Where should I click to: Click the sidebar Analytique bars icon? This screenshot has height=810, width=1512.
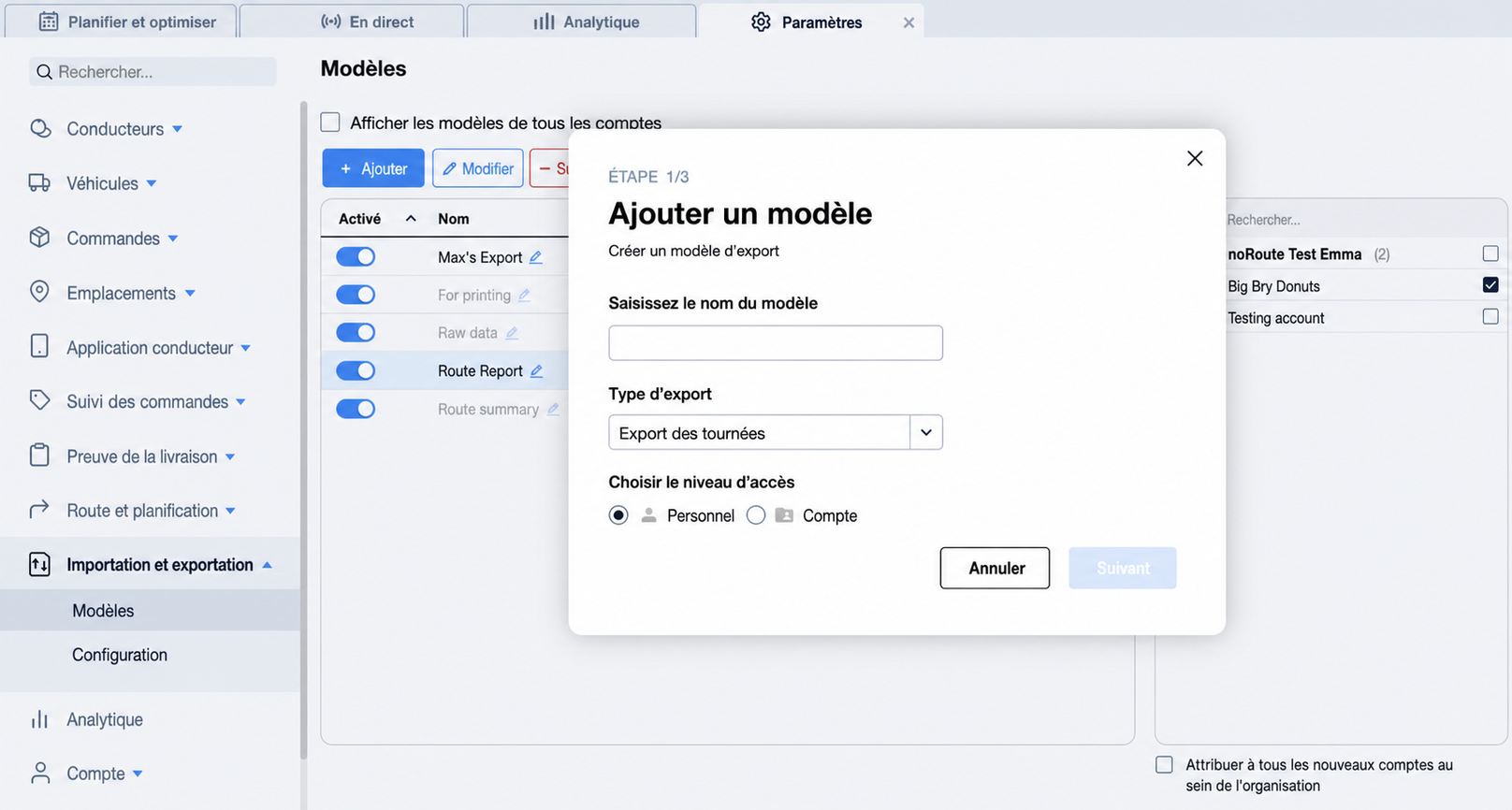[x=39, y=719]
